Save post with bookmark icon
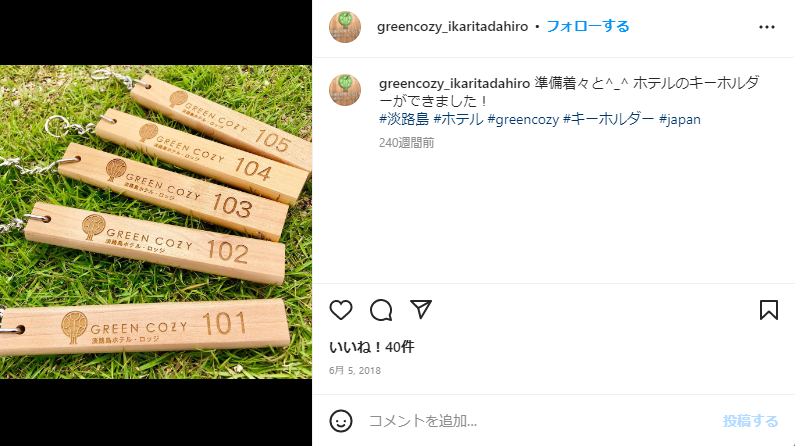This screenshot has width=795, height=446. 769,310
